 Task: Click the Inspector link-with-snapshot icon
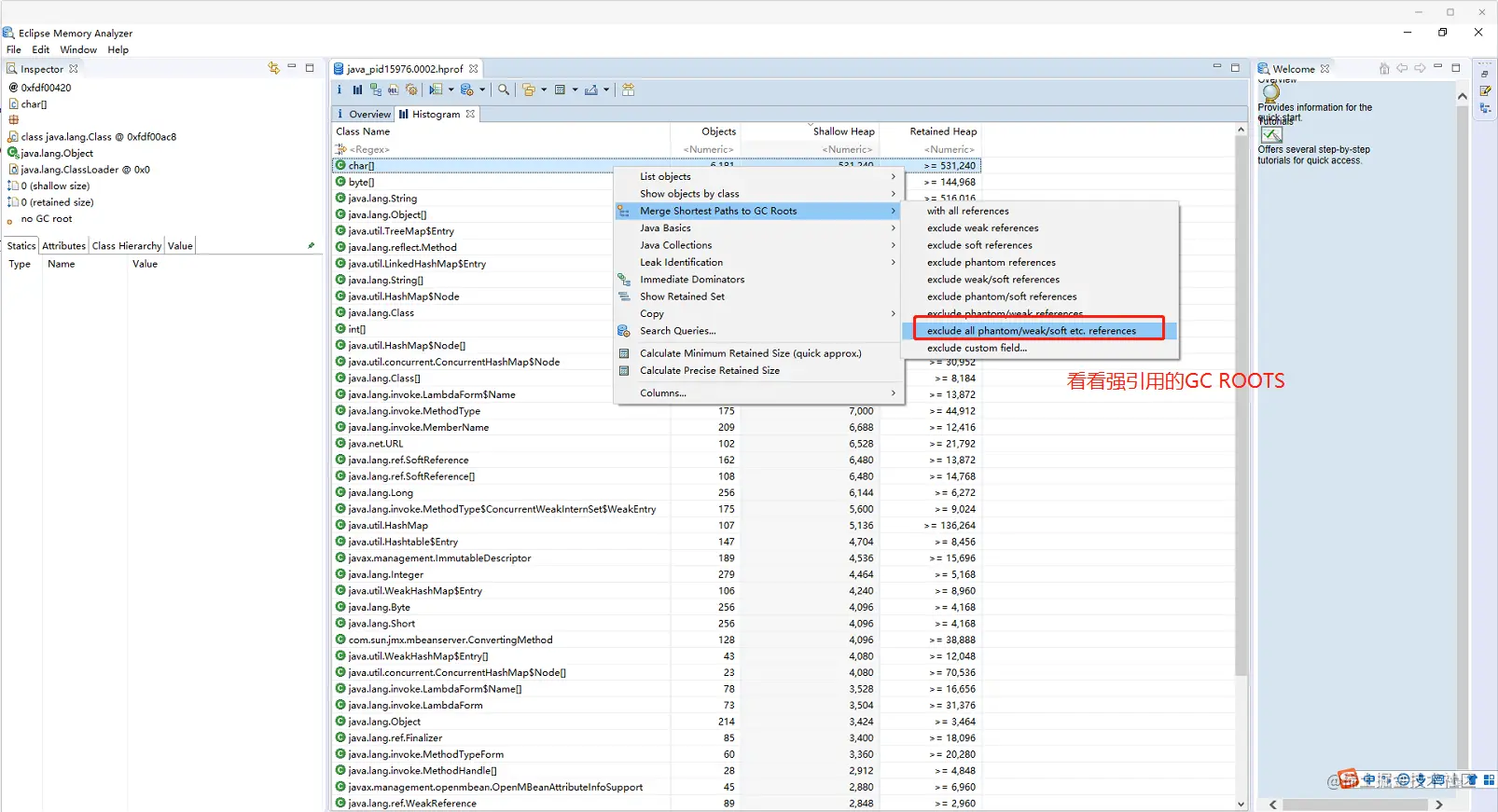pos(273,68)
